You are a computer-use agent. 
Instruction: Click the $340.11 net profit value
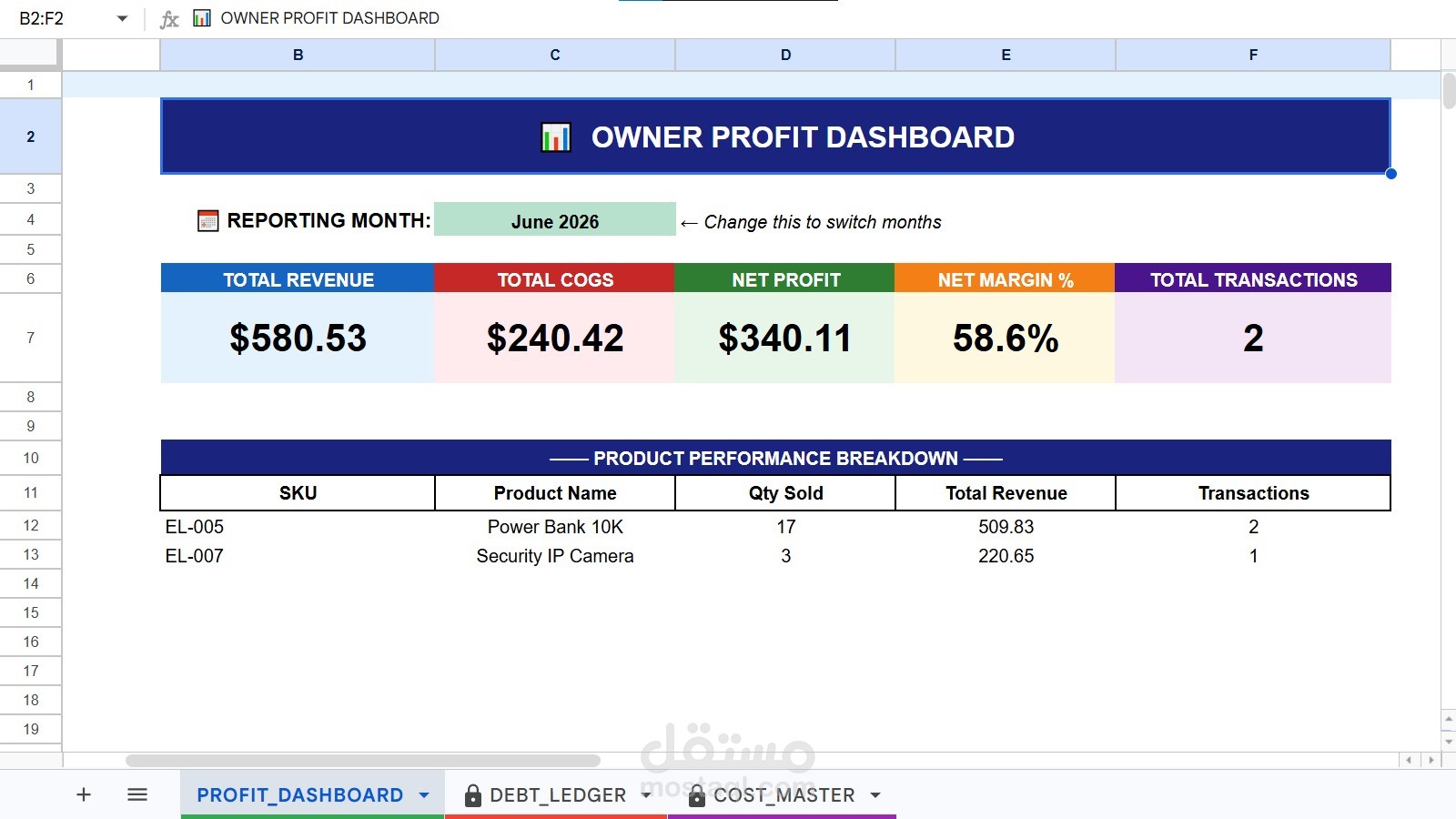[785, 338]
